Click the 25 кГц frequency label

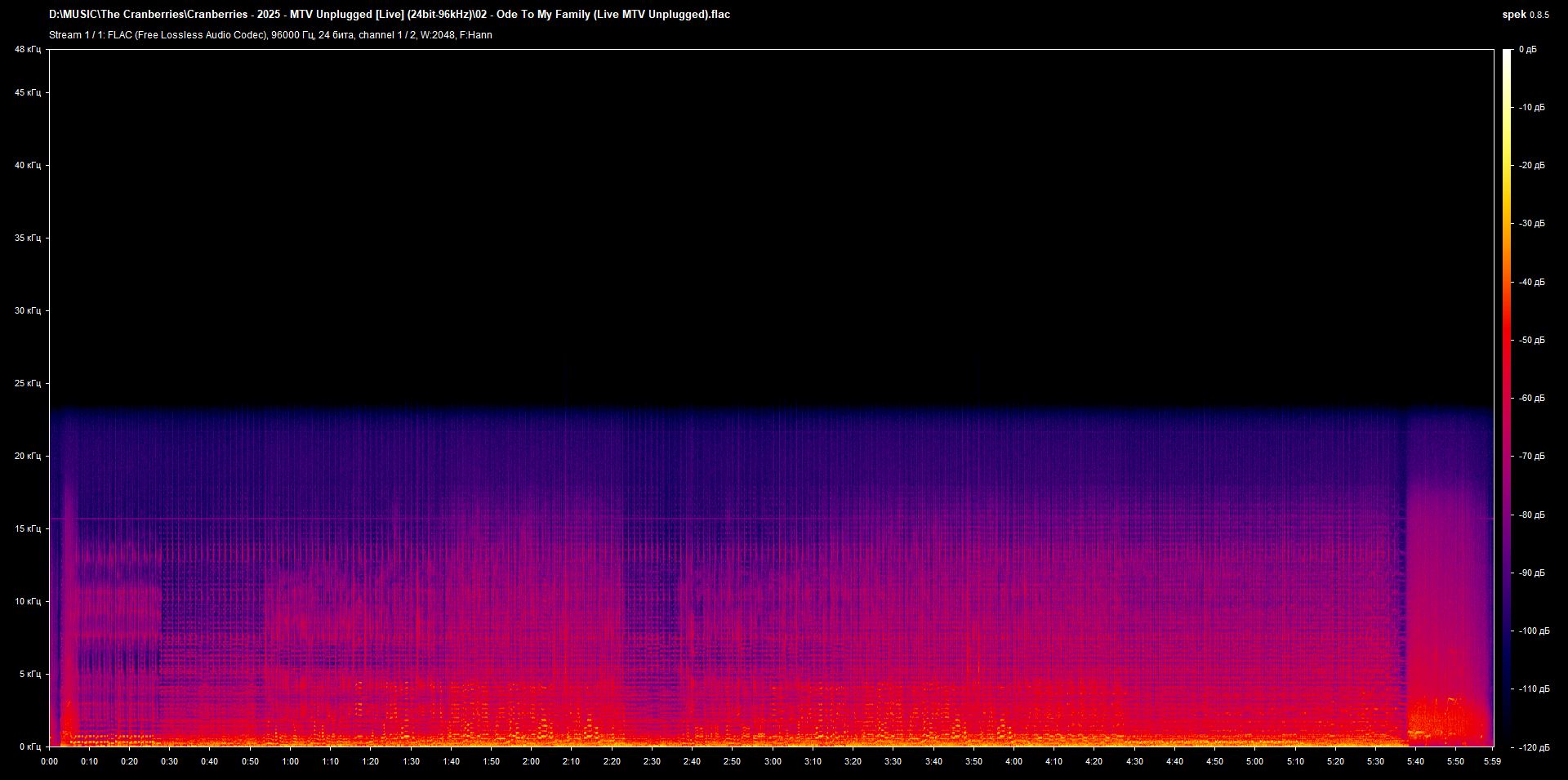click(27, 381)
